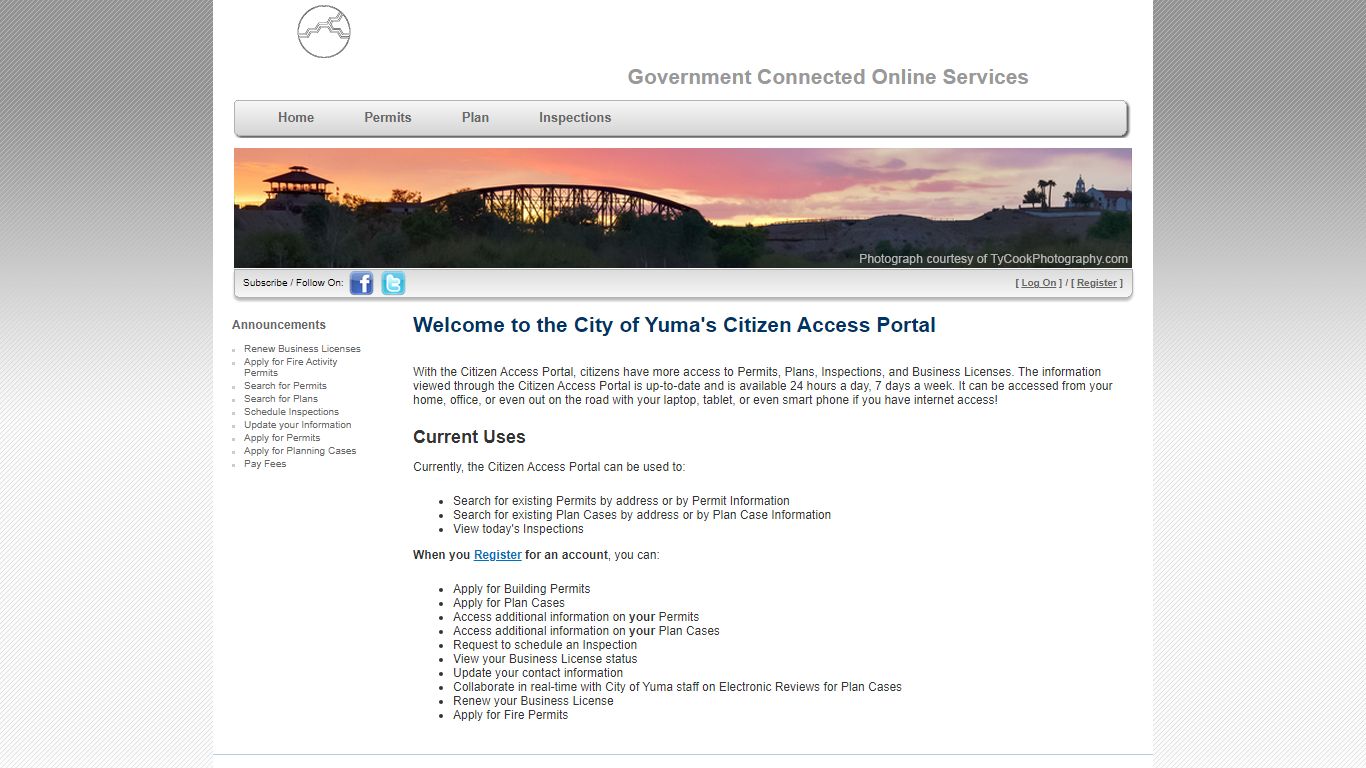Image resolution: width=1366 pixels, height=768 pixels.
Task: Open the Inspections menu
Action: coord(575,117)
